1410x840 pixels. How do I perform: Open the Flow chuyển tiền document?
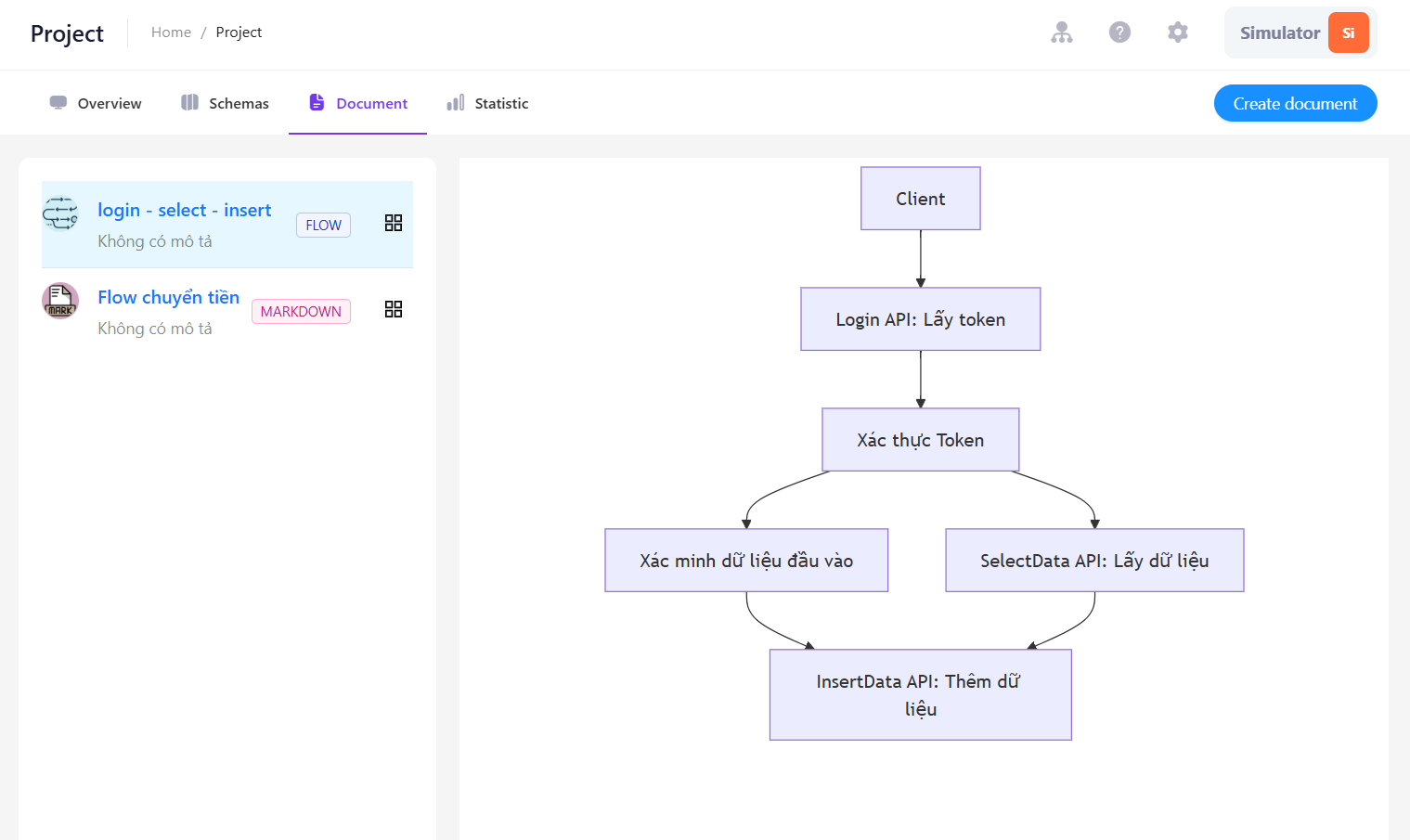[168, 297]
